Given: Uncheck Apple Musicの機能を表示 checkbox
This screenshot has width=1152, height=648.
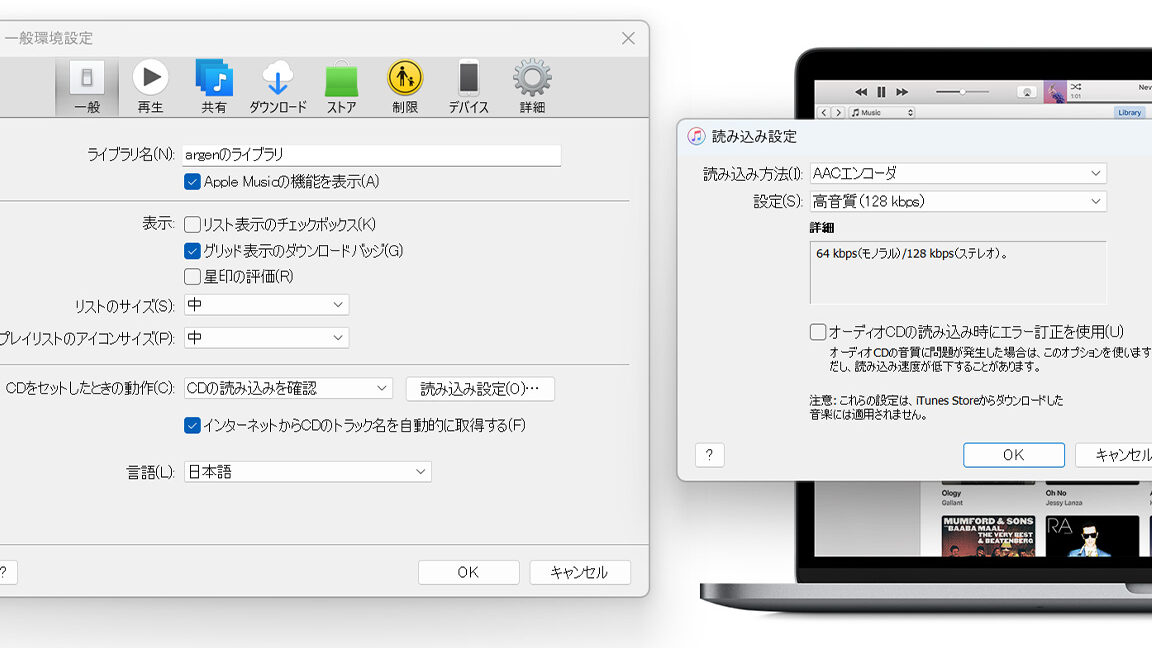Looking at the screenshot, I should coord(192,181).
